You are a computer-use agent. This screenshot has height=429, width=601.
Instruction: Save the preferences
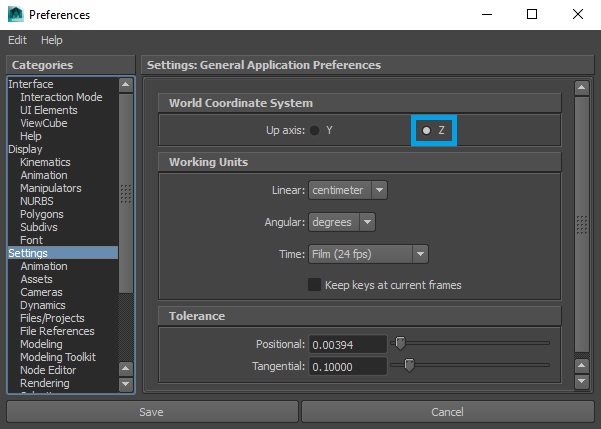pos(152,412)
